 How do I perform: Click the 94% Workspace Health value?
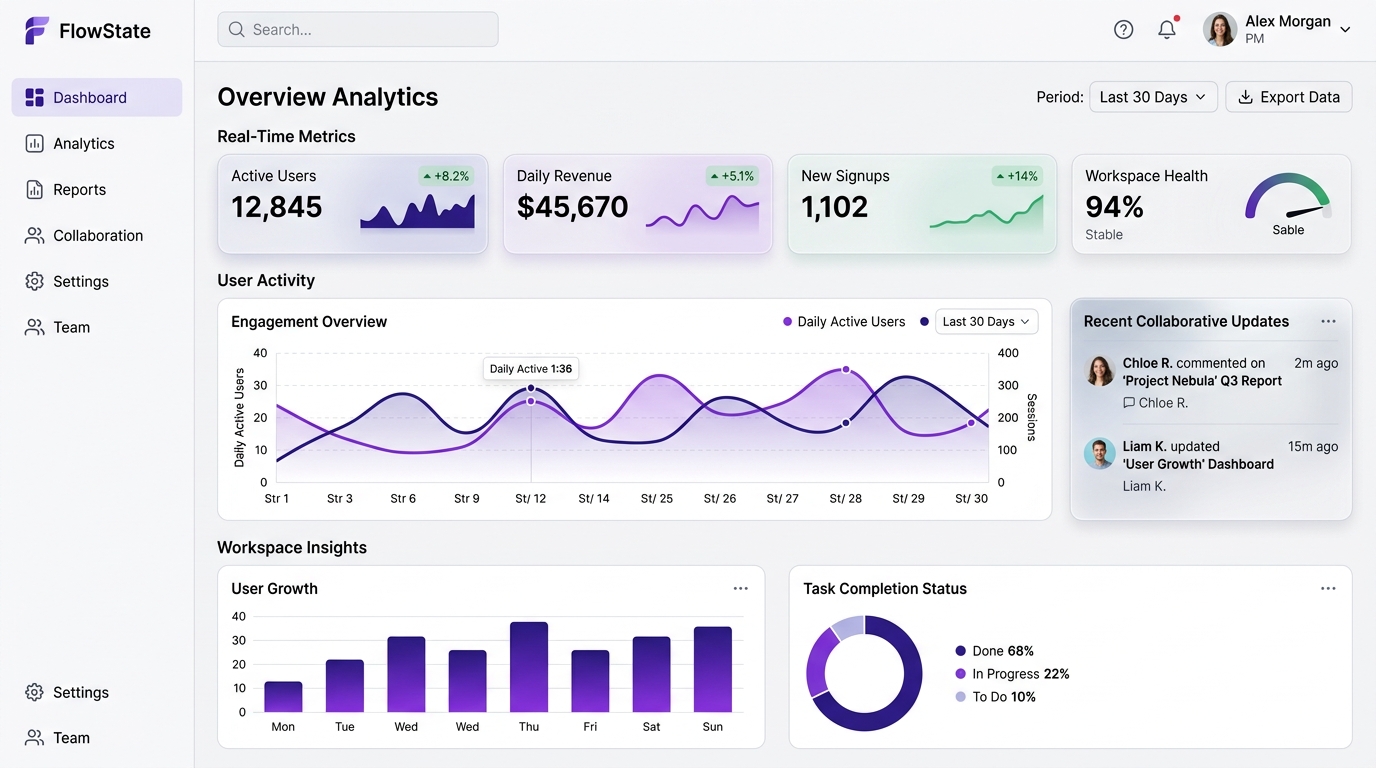pyautogui.click(x=1114, y=207)
